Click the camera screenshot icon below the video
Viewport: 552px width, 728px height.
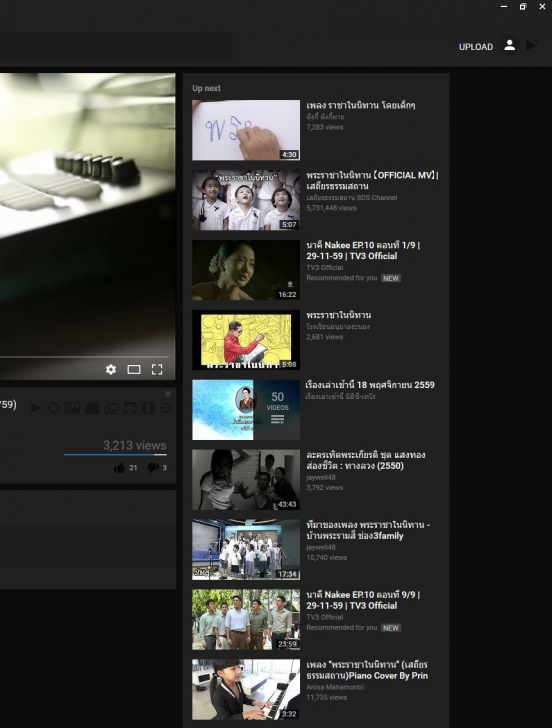pos(92,408)
